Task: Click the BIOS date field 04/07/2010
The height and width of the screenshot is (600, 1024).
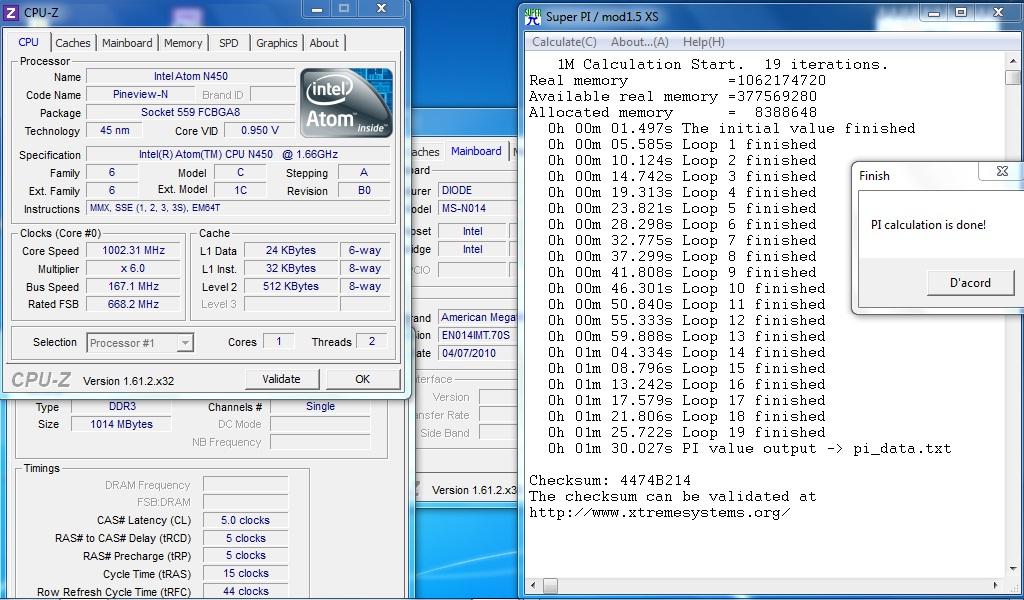Action: (x=477, y=353)
